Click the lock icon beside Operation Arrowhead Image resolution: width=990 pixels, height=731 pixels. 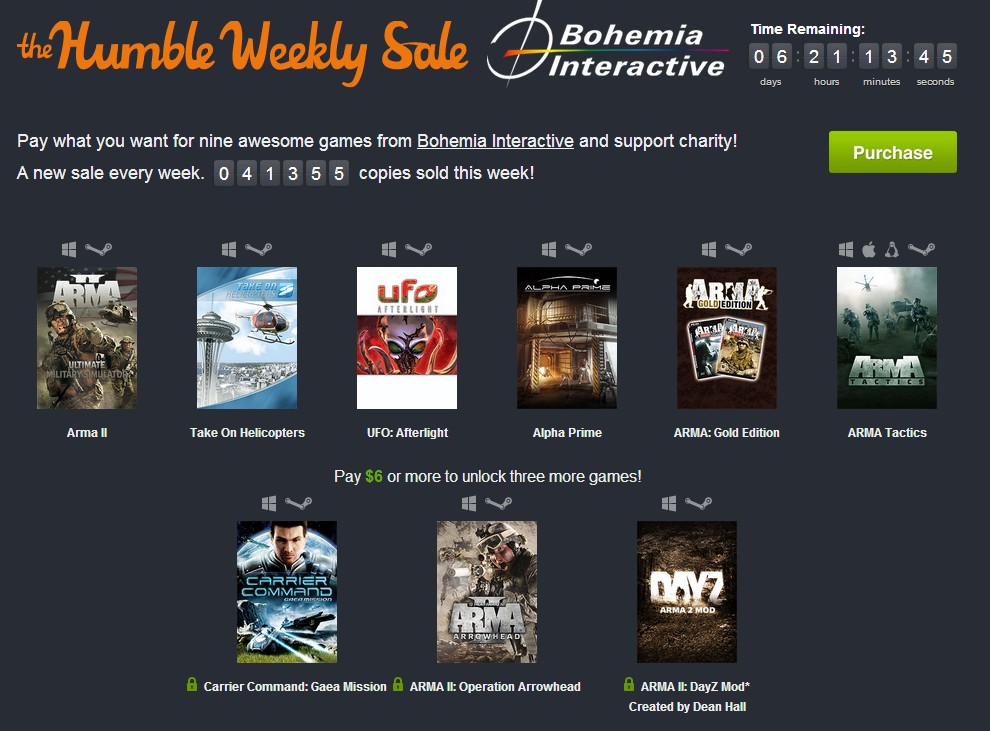tap(398, 684)
